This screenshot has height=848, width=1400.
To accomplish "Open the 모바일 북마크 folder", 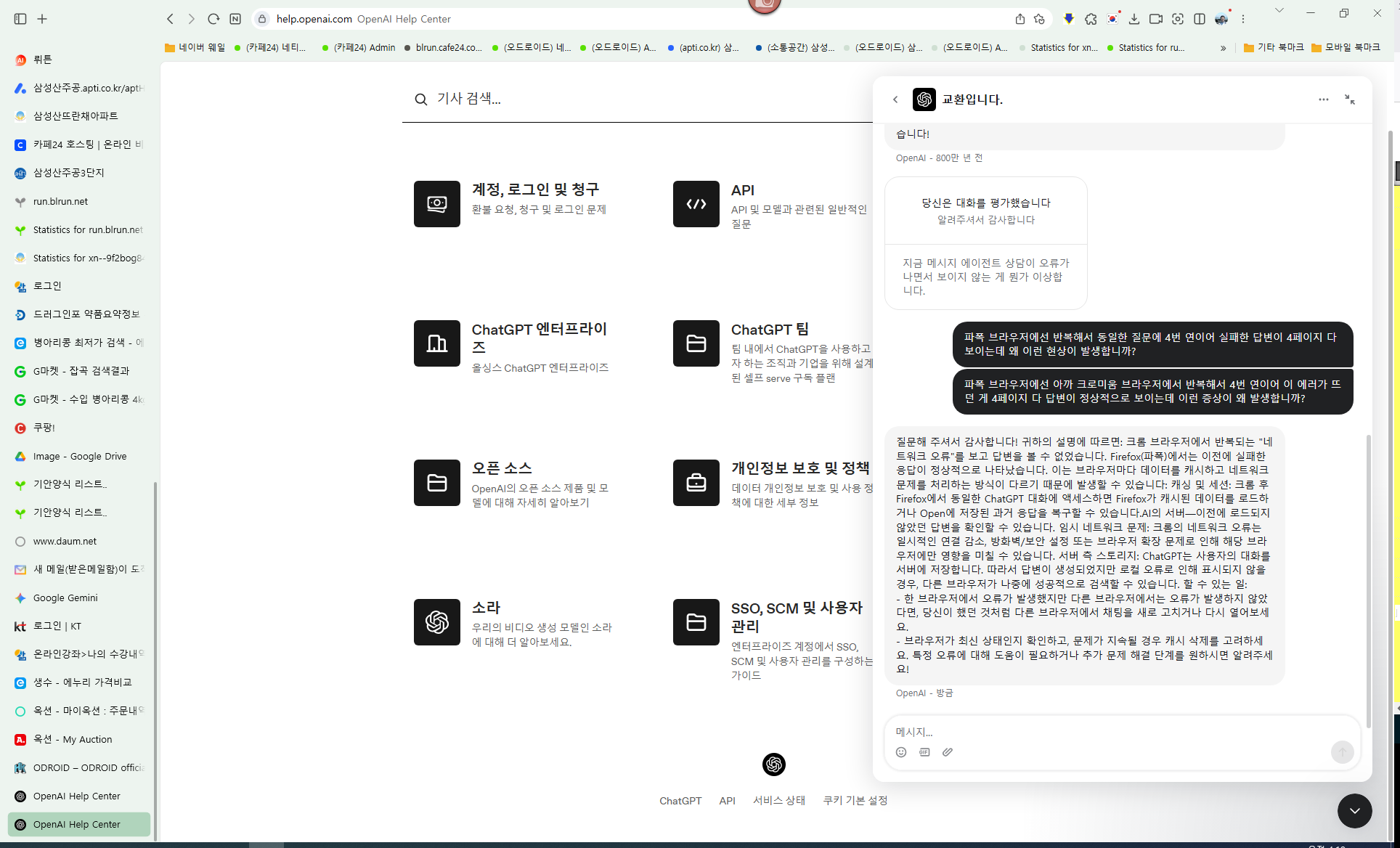I will click(1346, 47).
